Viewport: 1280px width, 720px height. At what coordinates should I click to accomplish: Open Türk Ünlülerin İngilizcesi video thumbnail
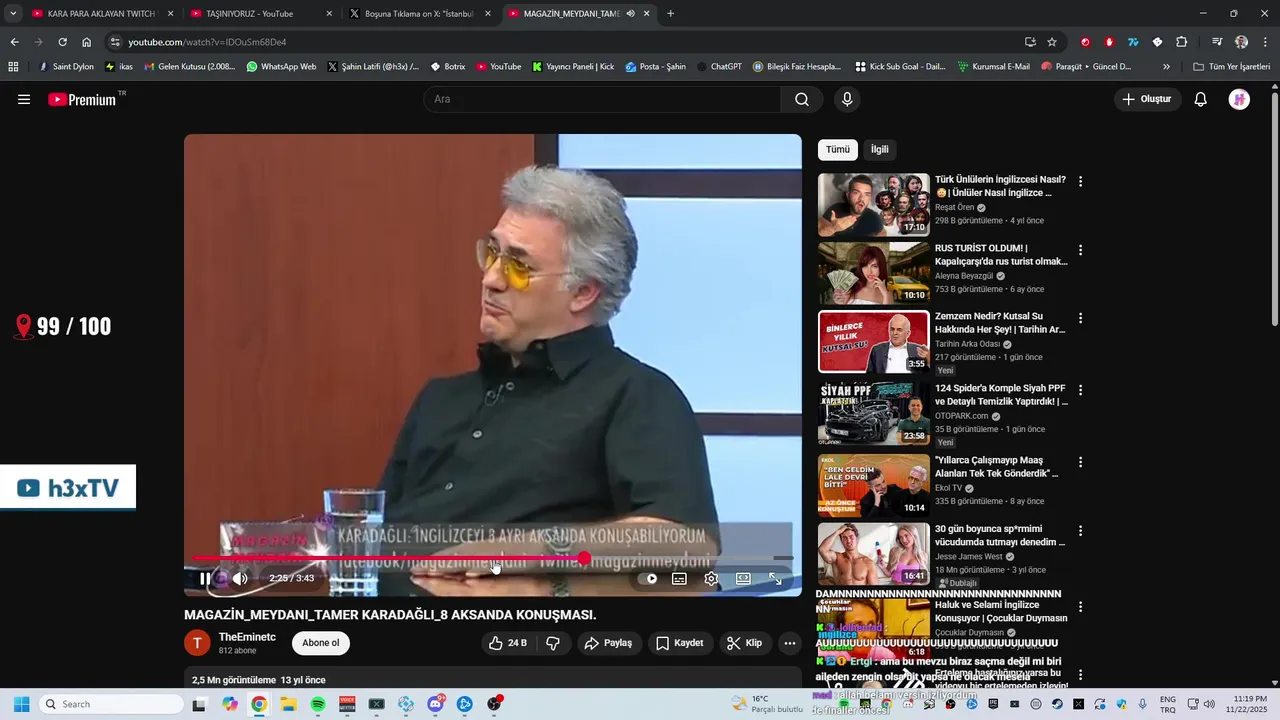pyautogui.click(x=874, y=205)
